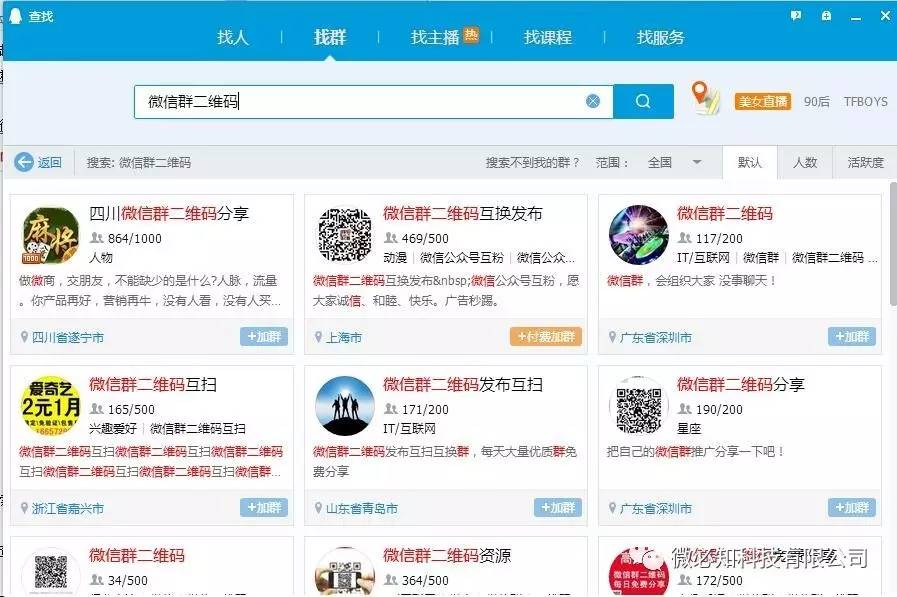
Task: Switch sorting to 活跃度
Action: tap(866, 161)
